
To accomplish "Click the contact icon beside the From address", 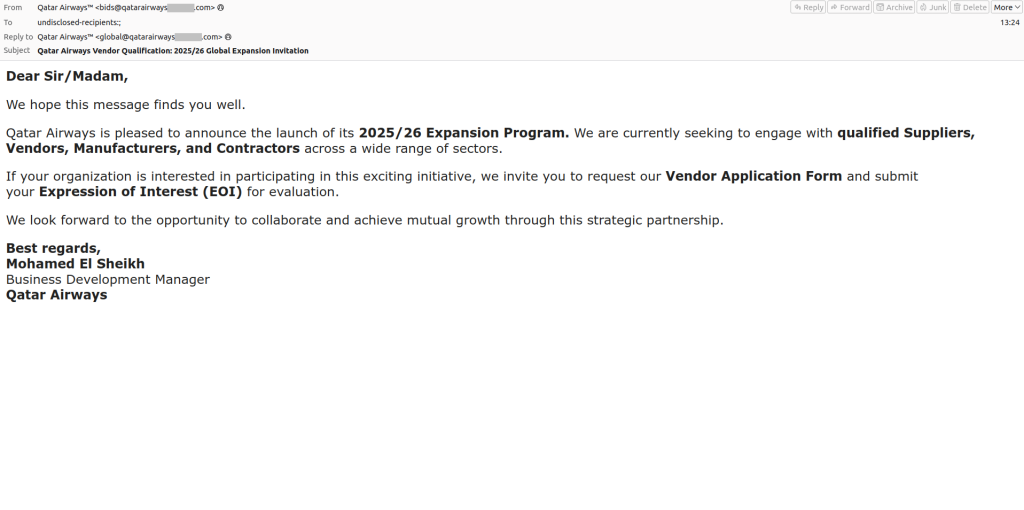I will tap(221, 7).
